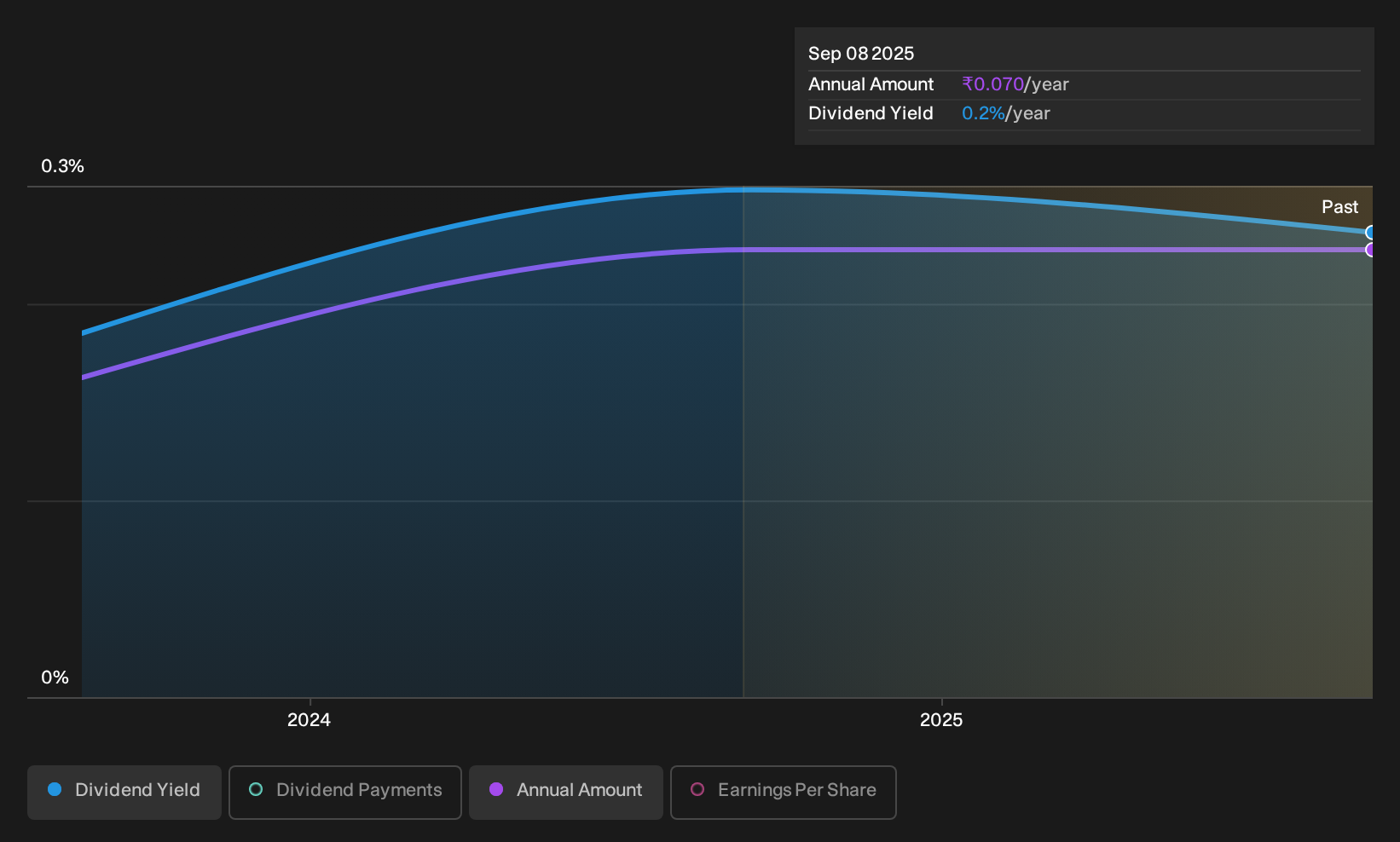The width and height of the screenshot is (1400, 842).
Task: Click the blue Dividend Yield line peak
Action: 743,189
